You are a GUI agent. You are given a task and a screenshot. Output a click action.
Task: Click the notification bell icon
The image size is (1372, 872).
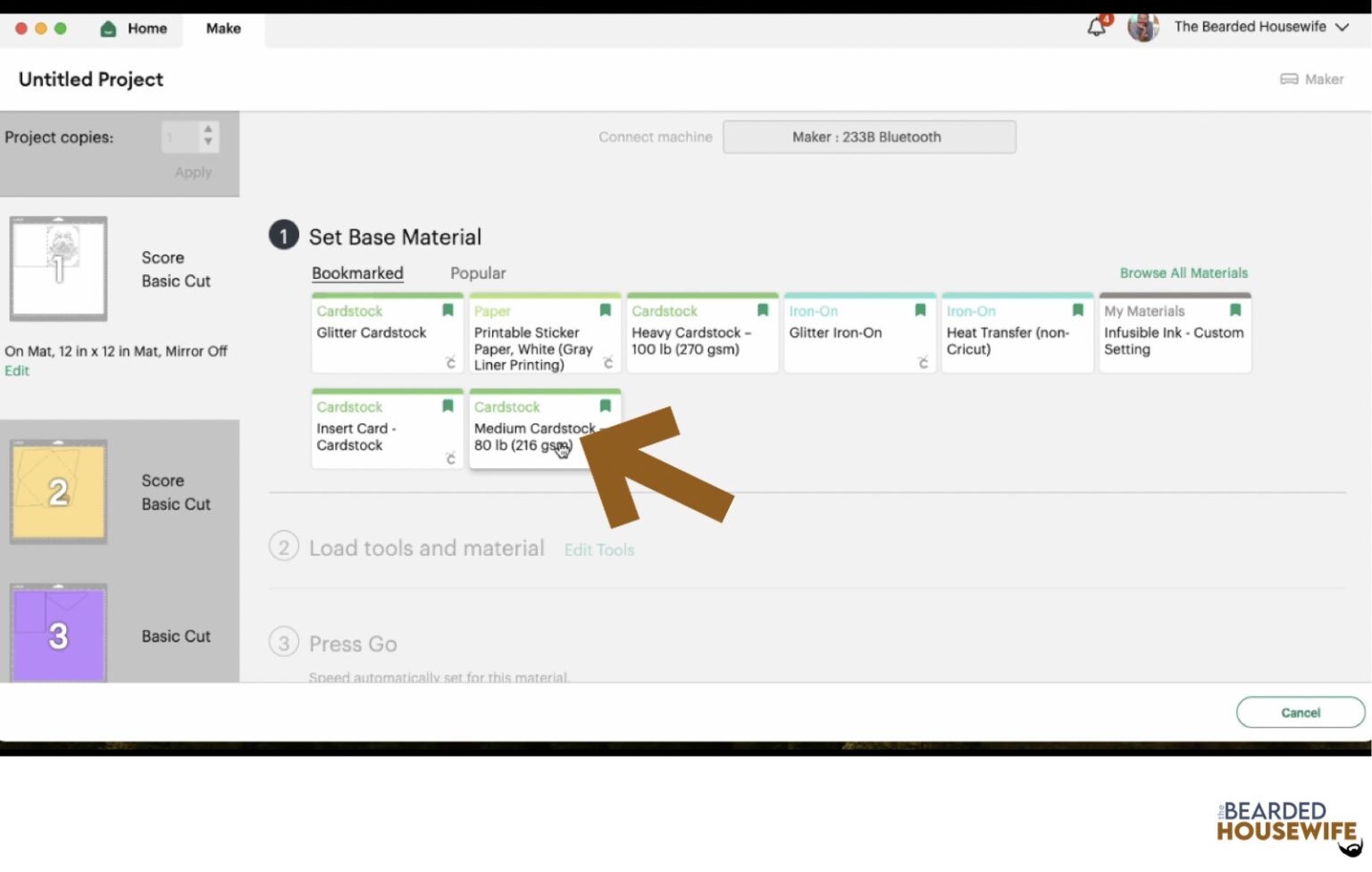tap(1096, 27)
